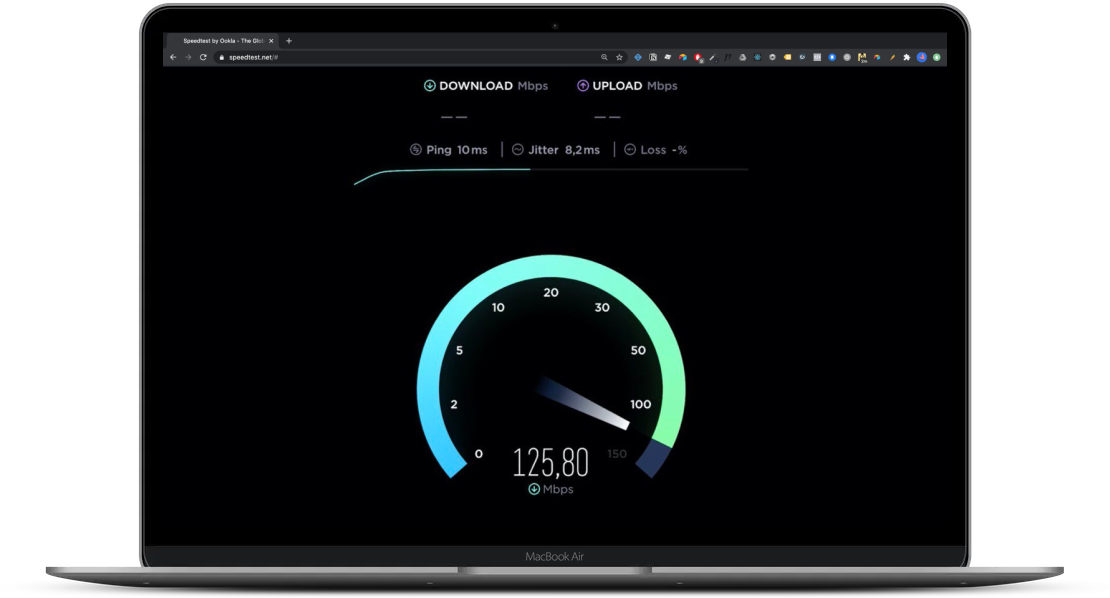Click the Jitter icon
The height and width of the screenshot is (598, 1110).
pos(518,149)
